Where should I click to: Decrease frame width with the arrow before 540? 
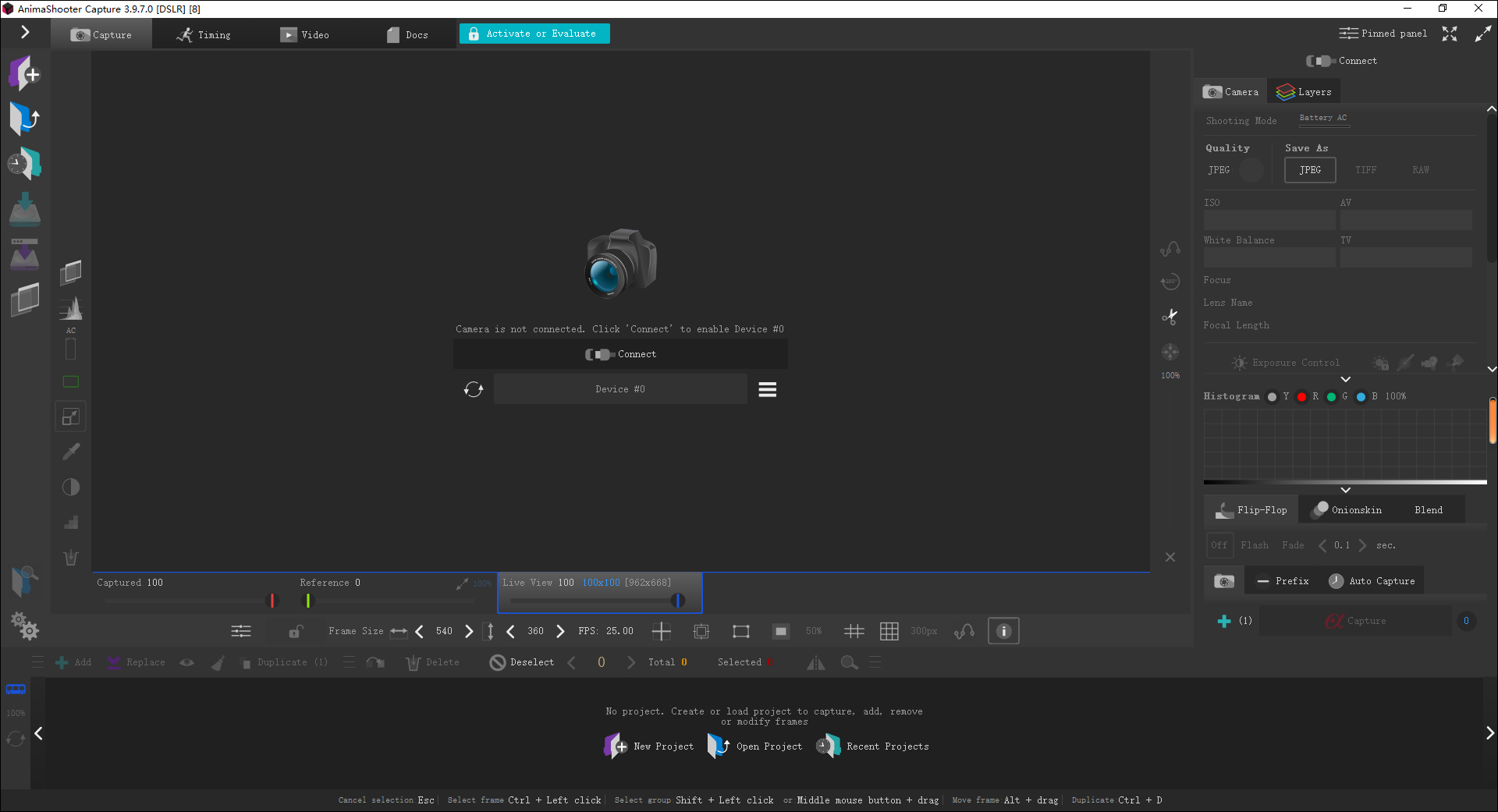[x=419, y=631]
